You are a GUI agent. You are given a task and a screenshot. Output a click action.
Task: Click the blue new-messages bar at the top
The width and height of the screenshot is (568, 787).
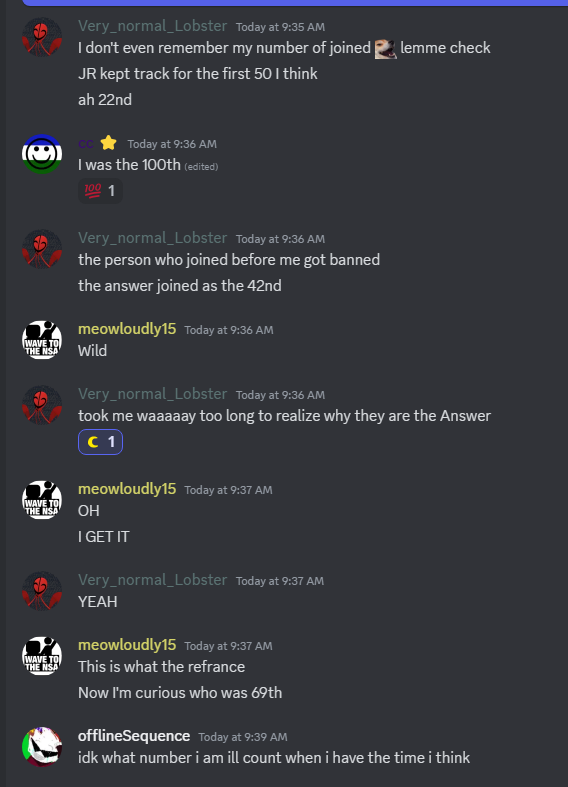point(295,3)
